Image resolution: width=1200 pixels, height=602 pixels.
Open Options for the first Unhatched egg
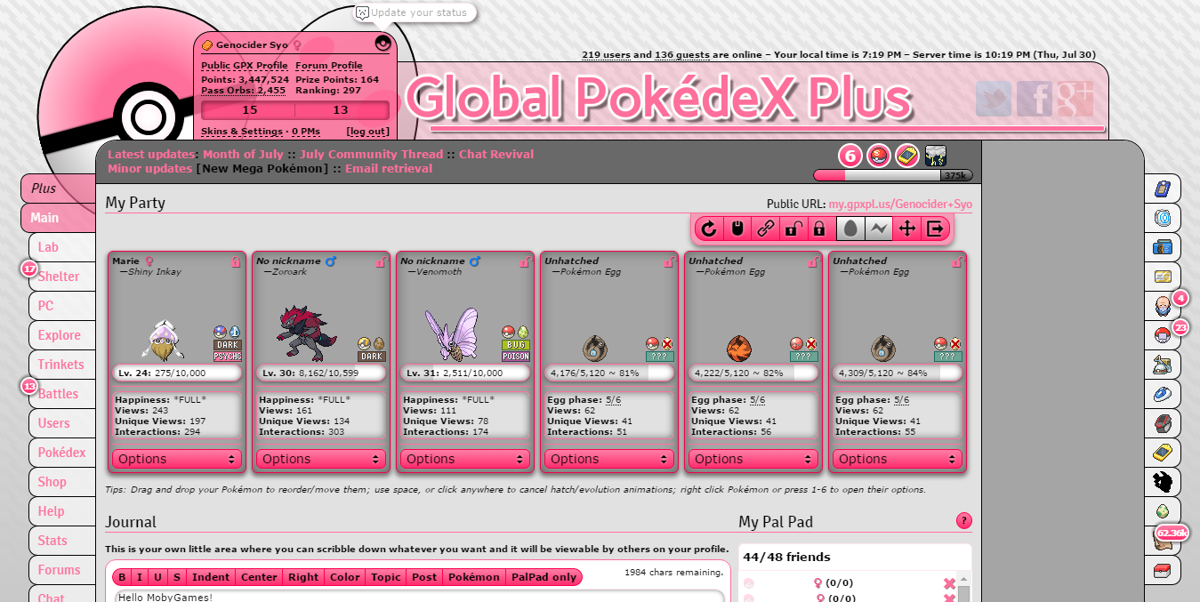(x=608, y=459)
